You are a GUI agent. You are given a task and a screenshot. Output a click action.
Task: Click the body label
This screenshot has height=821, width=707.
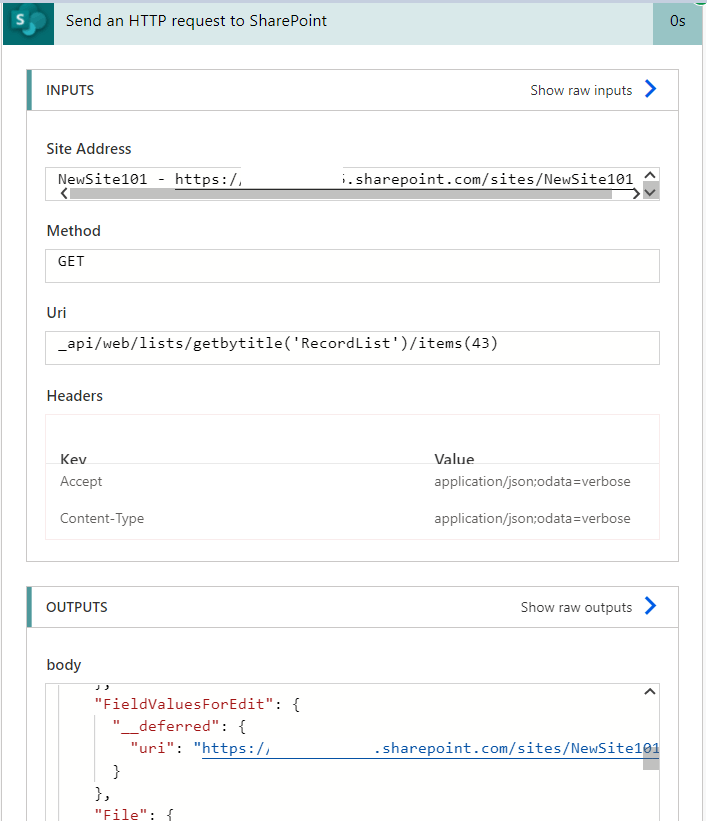[64, 665]
